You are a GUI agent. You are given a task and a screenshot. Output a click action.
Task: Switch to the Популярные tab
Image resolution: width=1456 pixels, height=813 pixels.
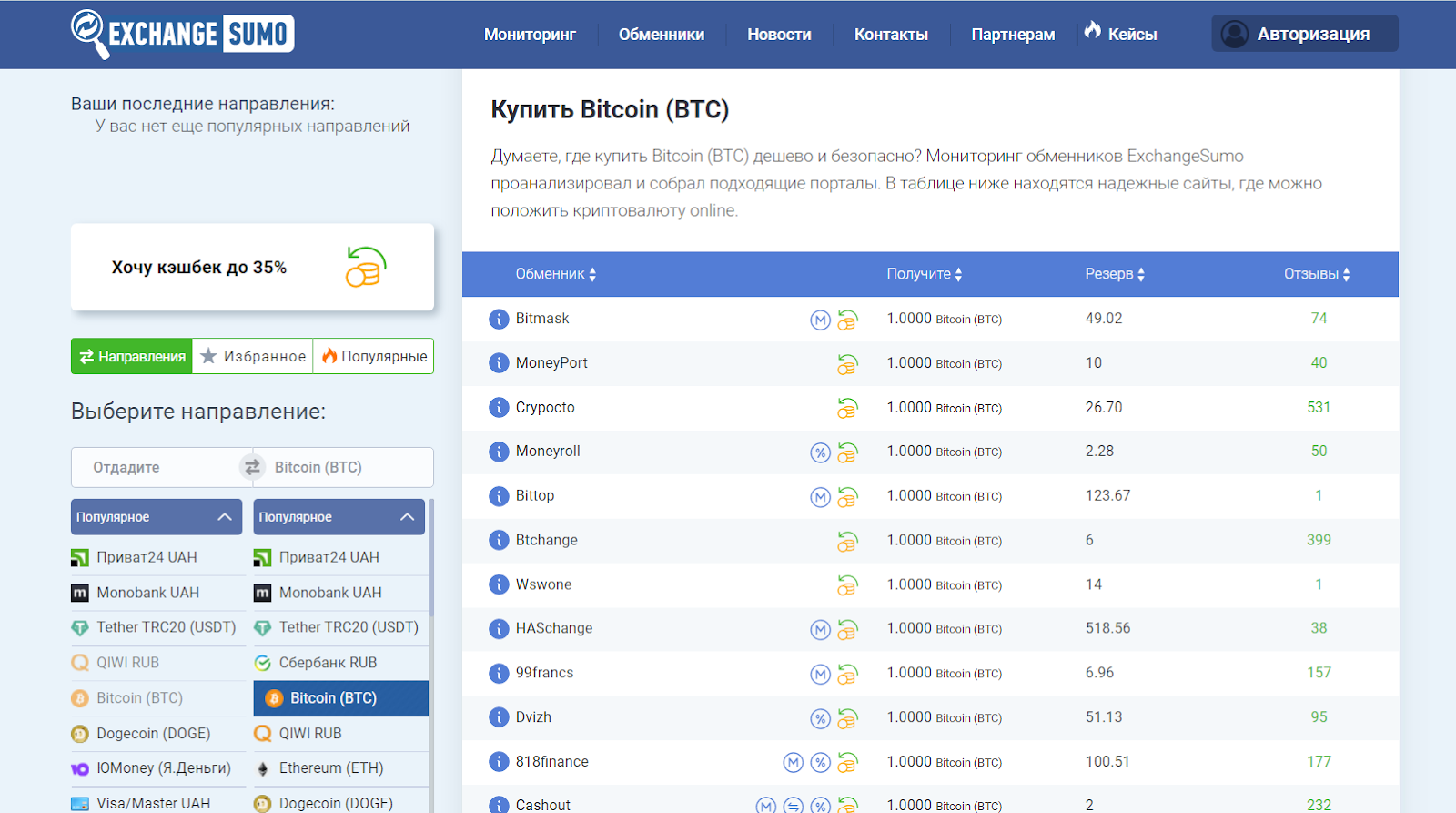[374, 356]
